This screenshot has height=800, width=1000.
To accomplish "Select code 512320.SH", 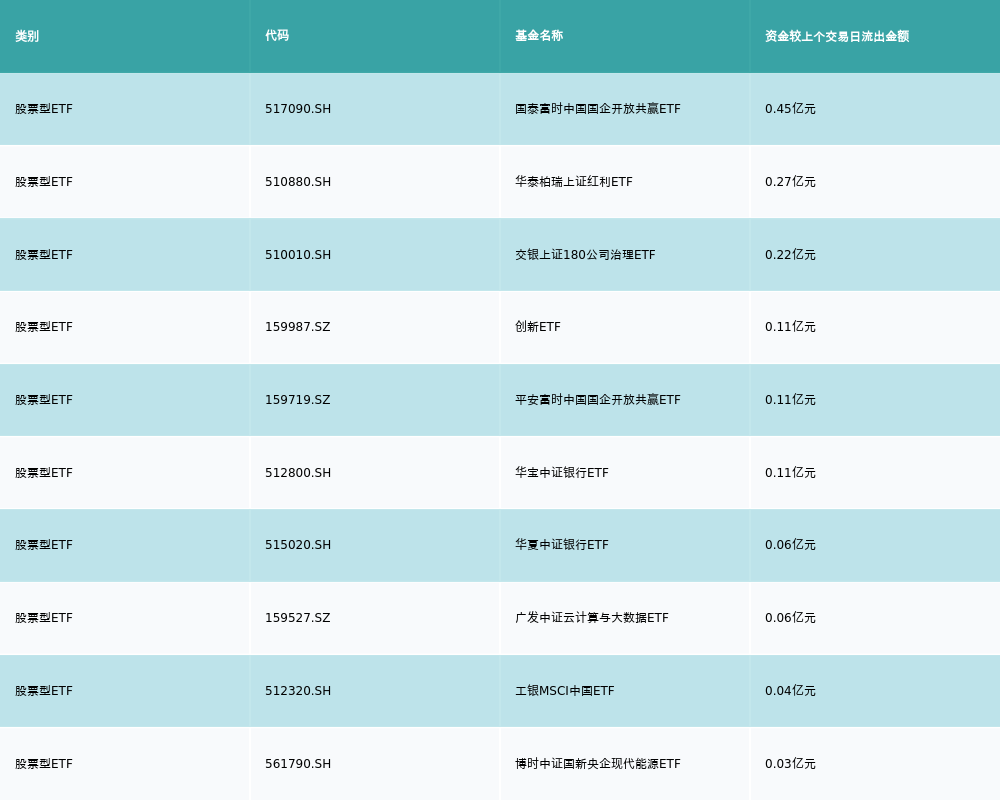I will (x=298, y=691).
